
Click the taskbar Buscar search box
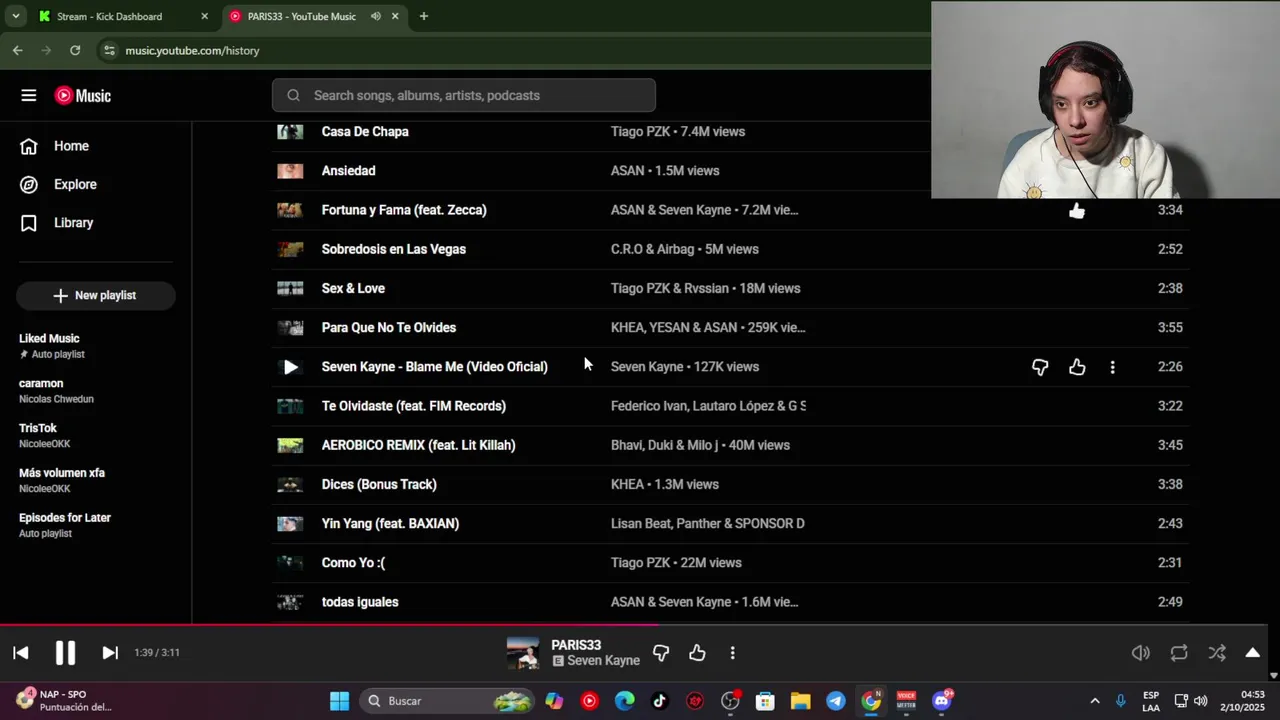447,701
